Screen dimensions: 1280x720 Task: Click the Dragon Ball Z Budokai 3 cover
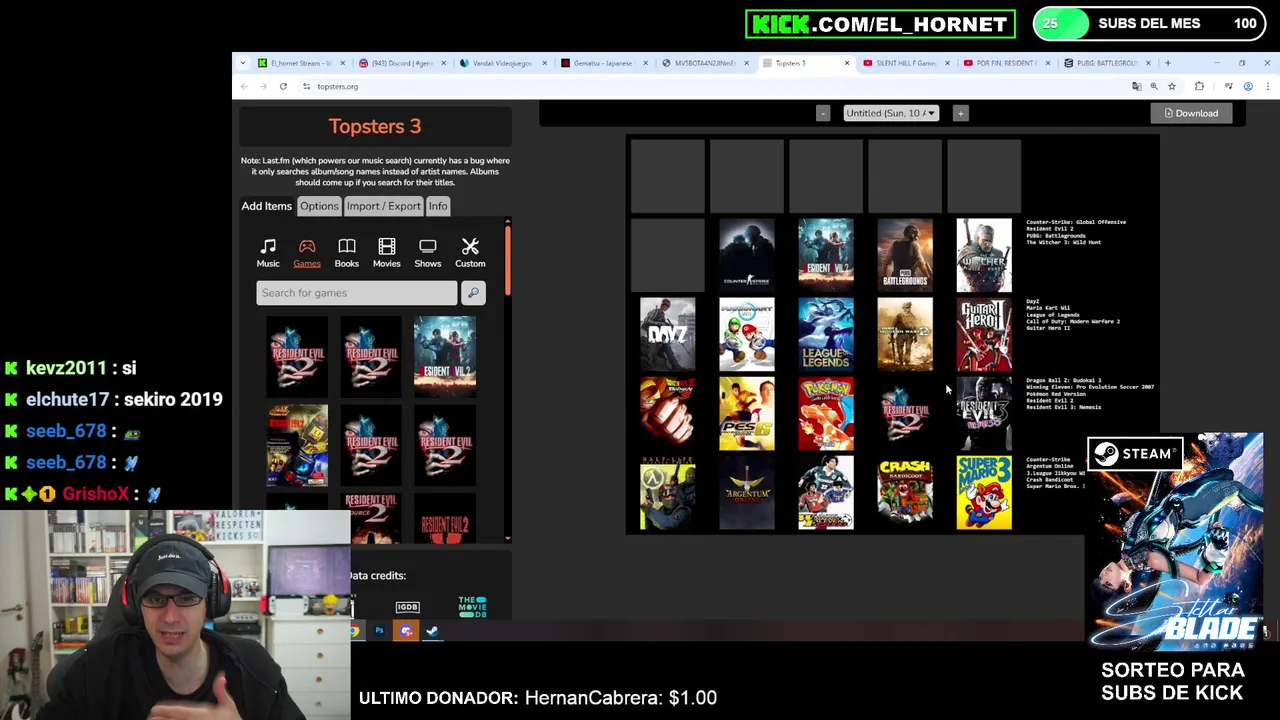click(668, 413)
